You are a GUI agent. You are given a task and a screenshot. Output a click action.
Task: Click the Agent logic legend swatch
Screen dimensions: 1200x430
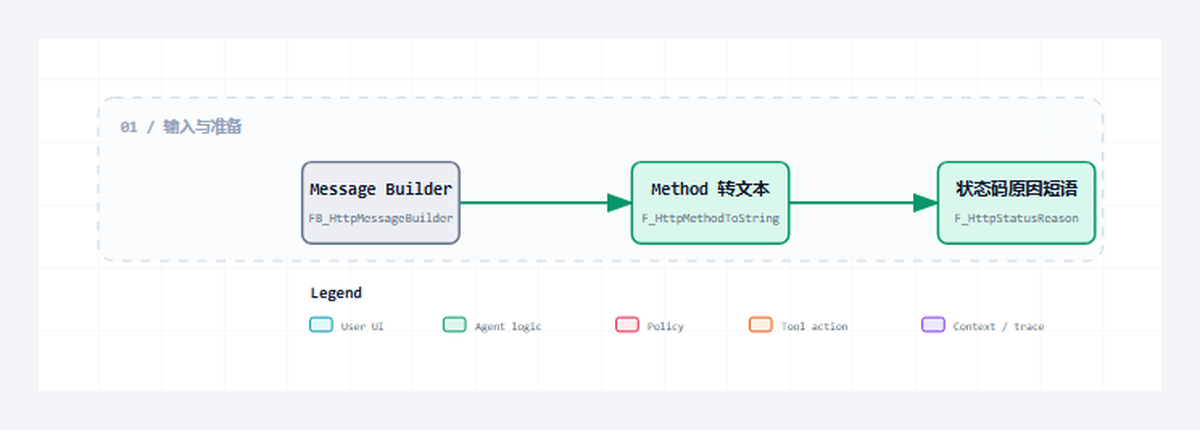tap(455, 325)
